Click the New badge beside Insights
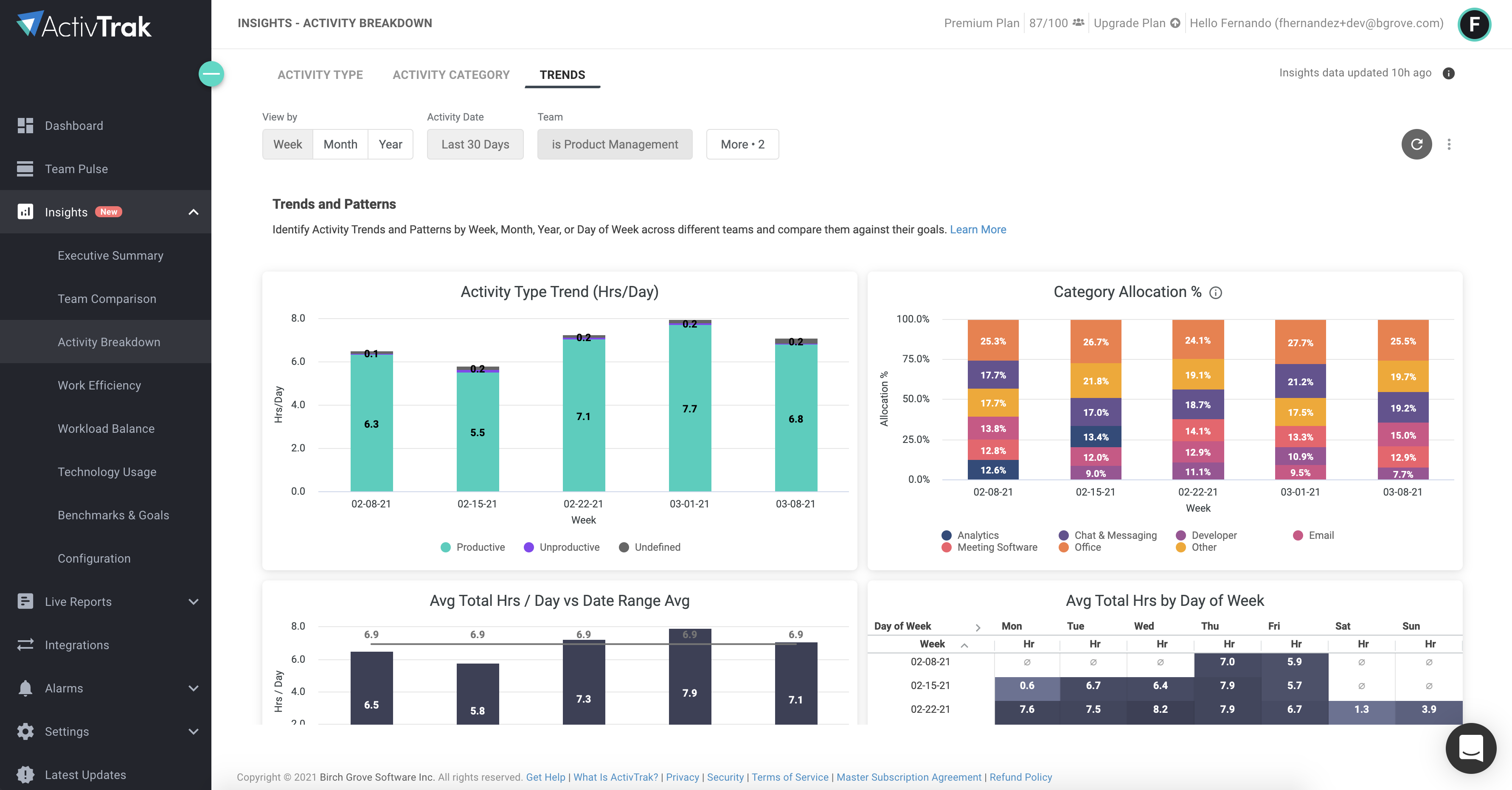This screenshot has height=790, width=1512. click(109, 212)
